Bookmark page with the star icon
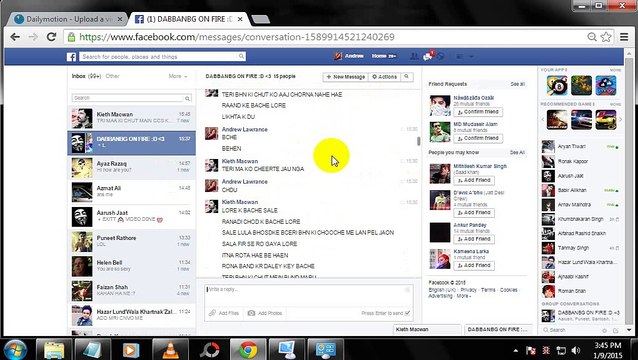638x360 pixels. (x=606, y=37)
